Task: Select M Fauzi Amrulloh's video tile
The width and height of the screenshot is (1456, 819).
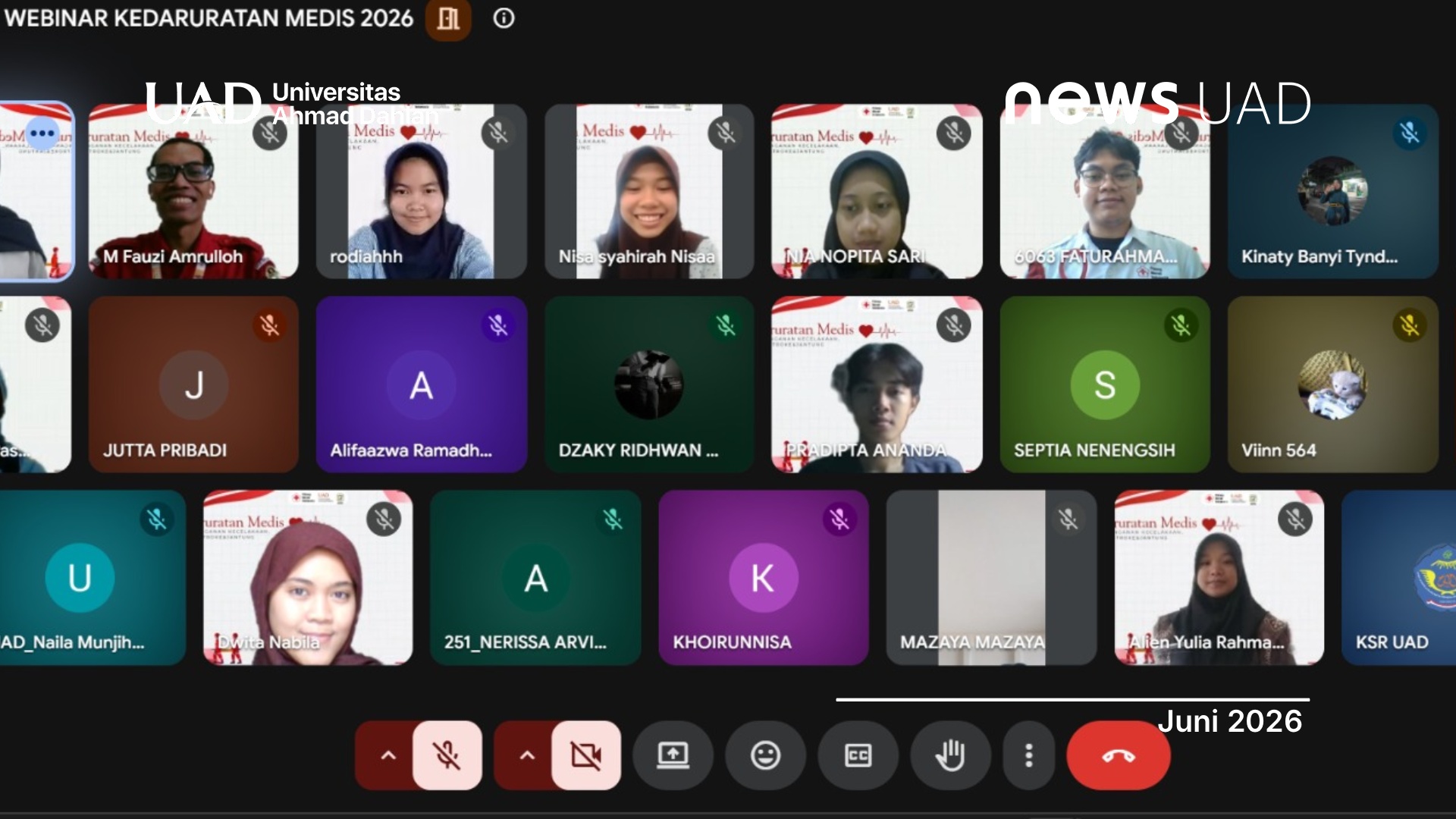Action: pyautogui.click(x=193, y=191)
